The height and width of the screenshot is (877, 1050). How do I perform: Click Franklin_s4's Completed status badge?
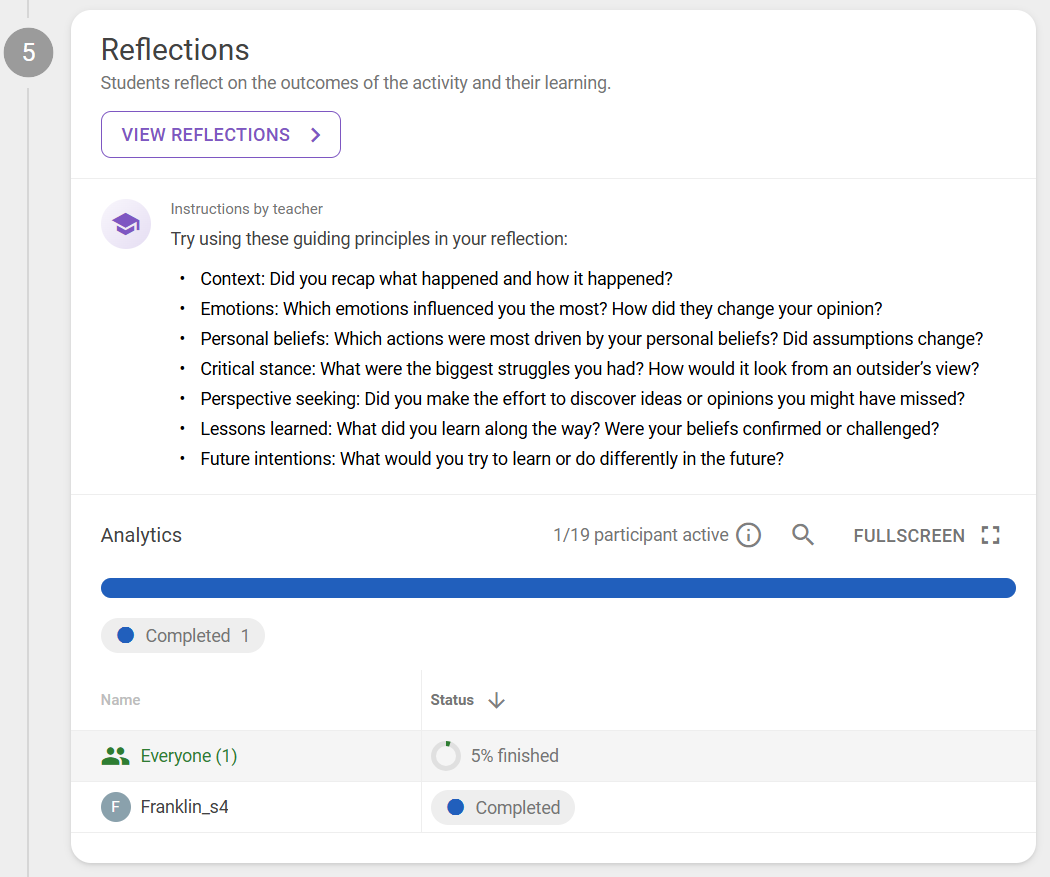503,807
